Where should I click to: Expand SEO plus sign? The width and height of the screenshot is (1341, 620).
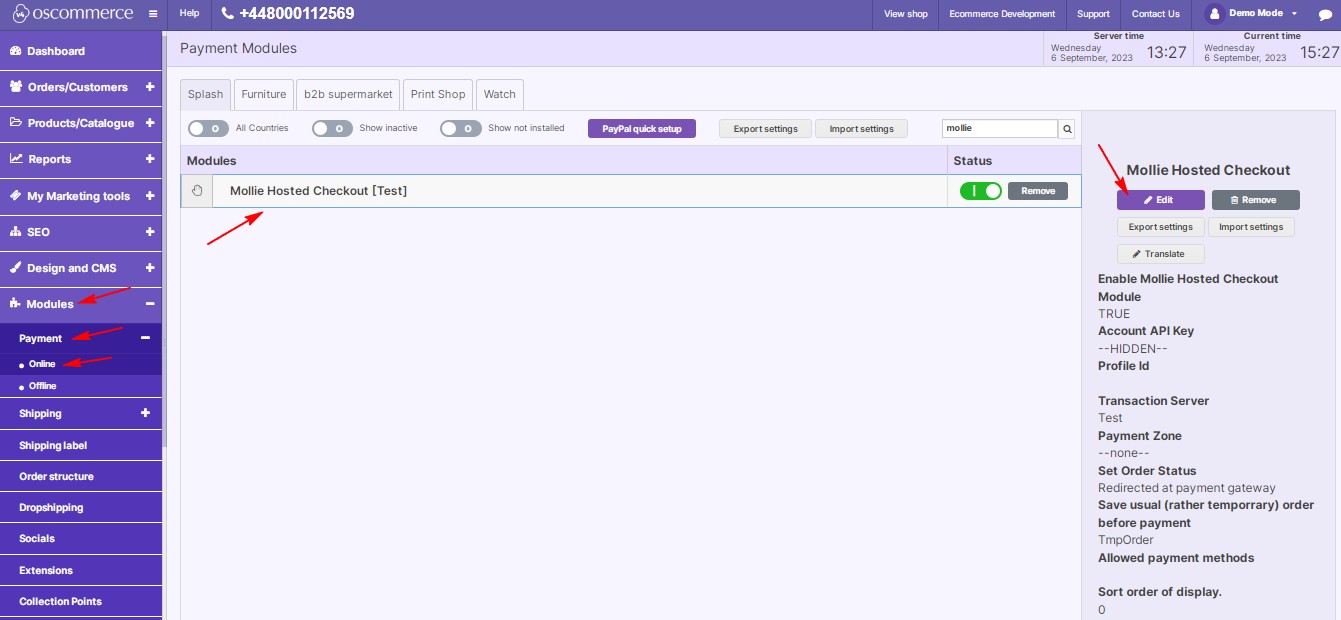point(150,232)
